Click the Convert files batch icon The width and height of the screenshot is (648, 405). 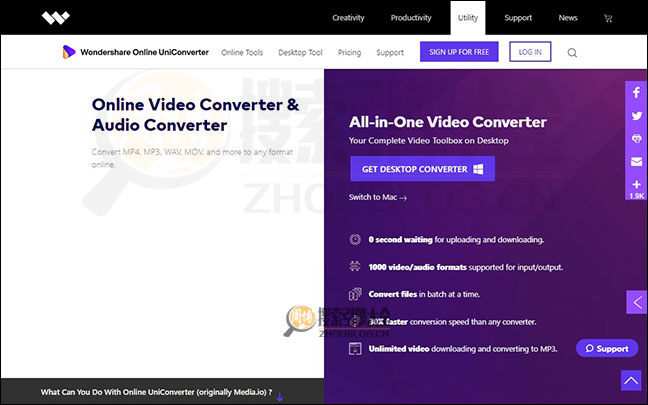pos(355,294)
